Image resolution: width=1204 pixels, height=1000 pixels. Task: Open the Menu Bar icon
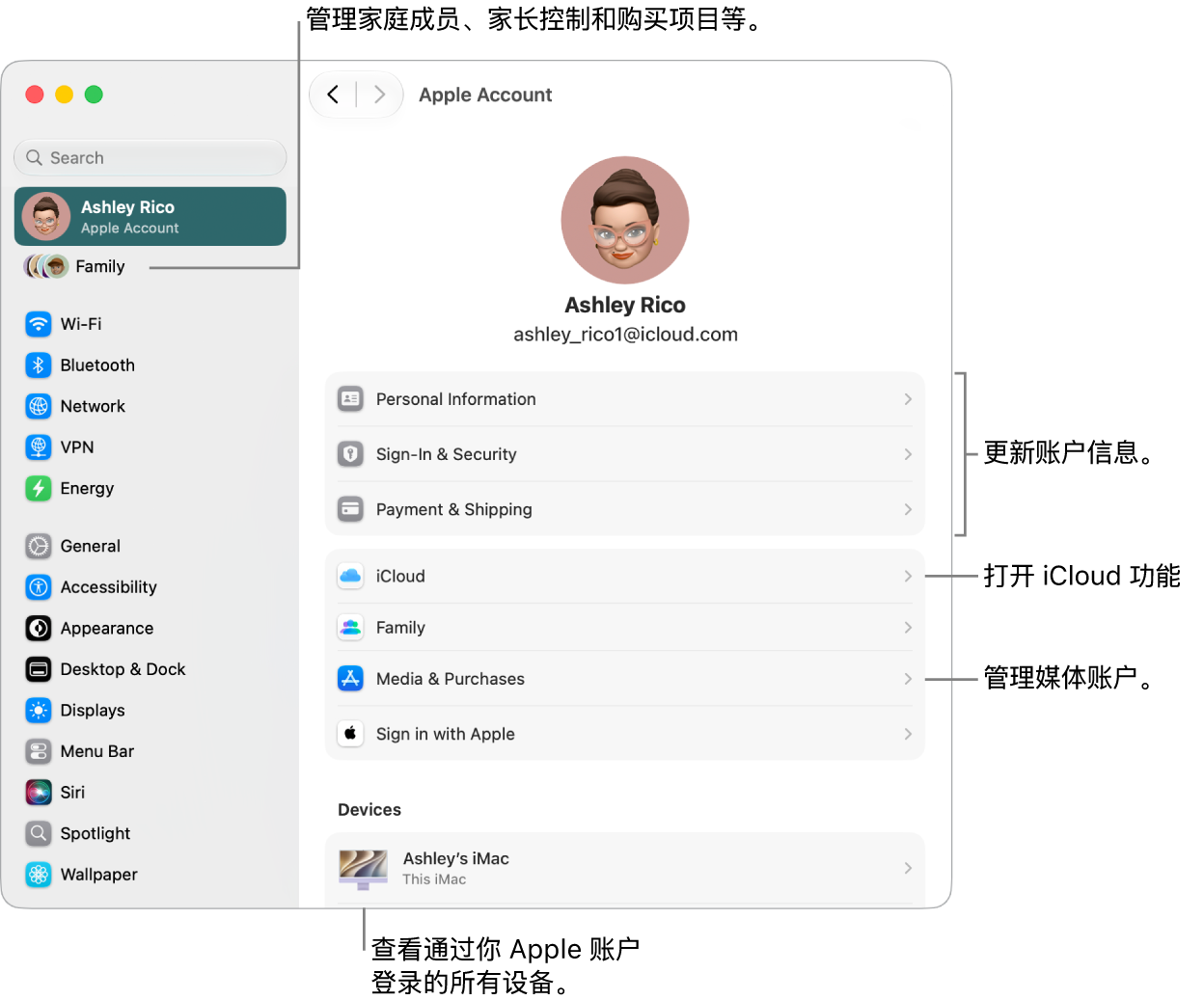(x=39, y=751)
